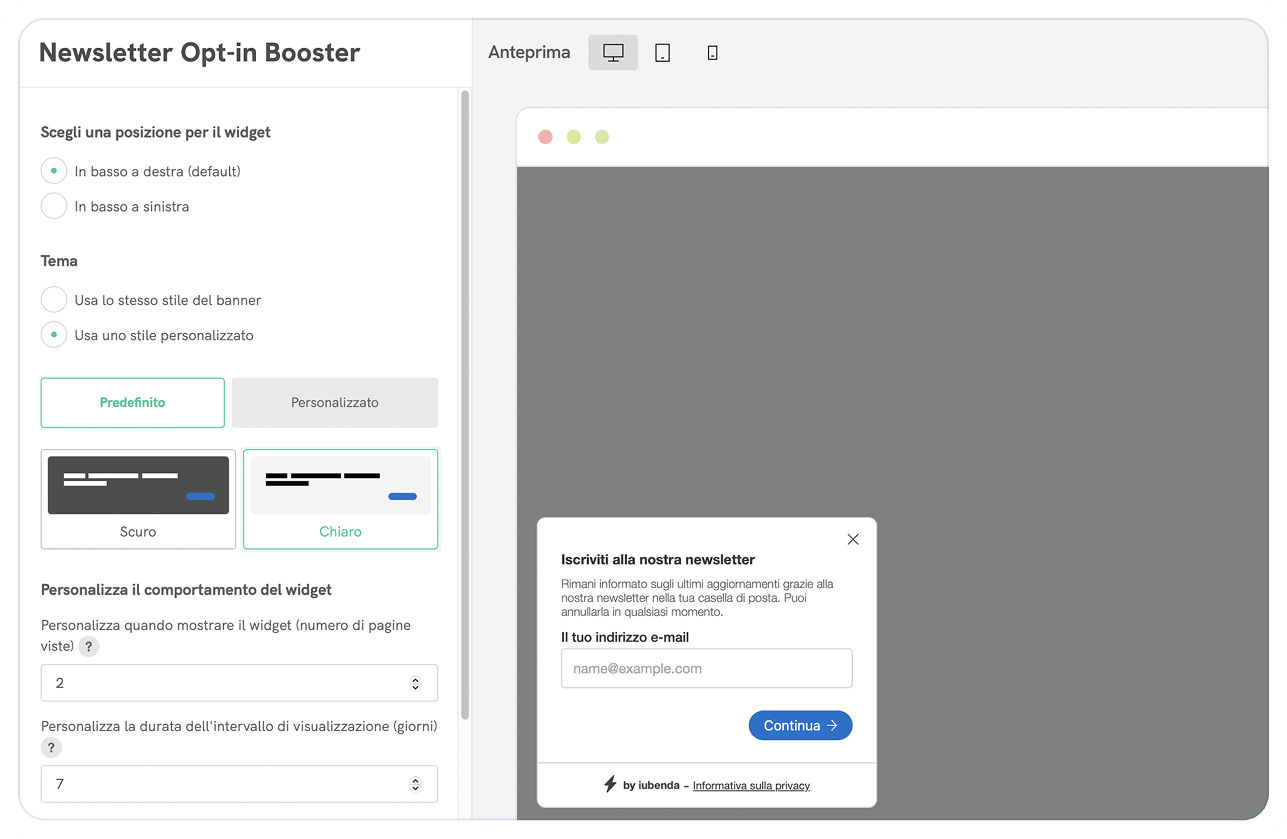This screenshot has height=839, width=1287.
Task: Open the Personalizzato tab
Action: point(335,402)
